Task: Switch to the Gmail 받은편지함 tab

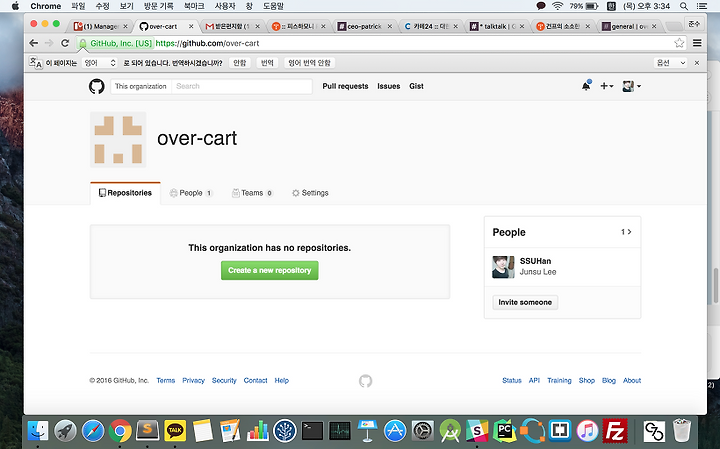Action: (232, 26)
